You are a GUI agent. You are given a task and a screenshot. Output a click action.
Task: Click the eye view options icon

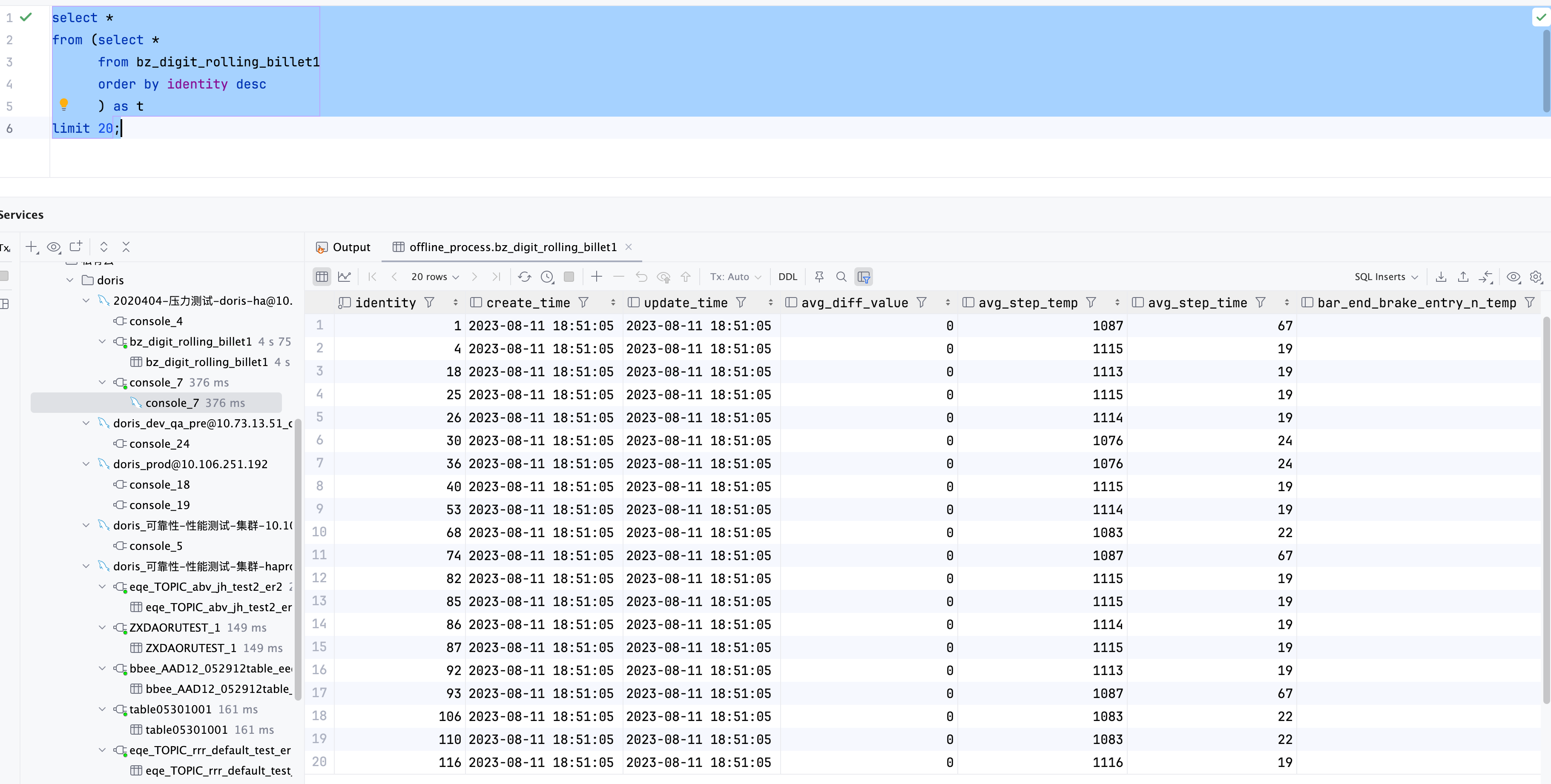coord(1514,277)
